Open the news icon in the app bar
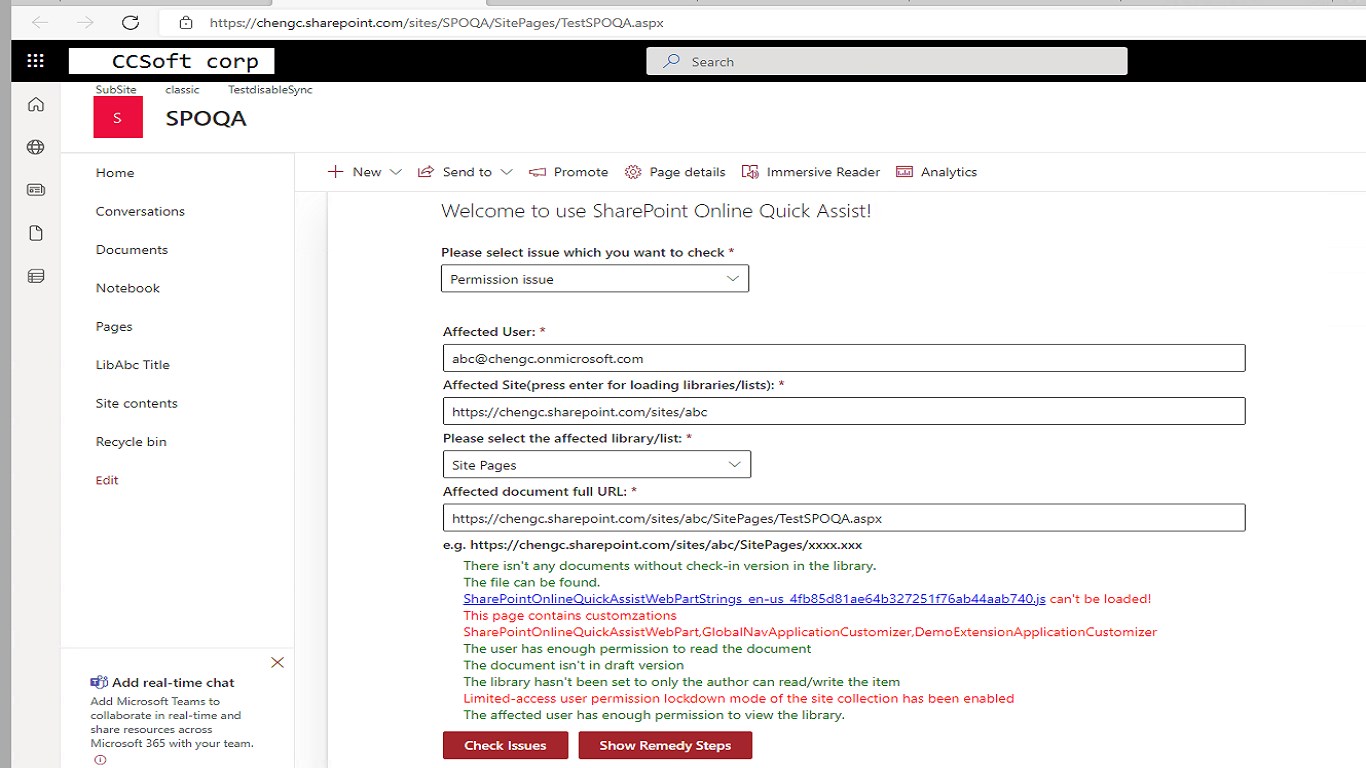Viewport: 1366px width, 768px height. 36,190
